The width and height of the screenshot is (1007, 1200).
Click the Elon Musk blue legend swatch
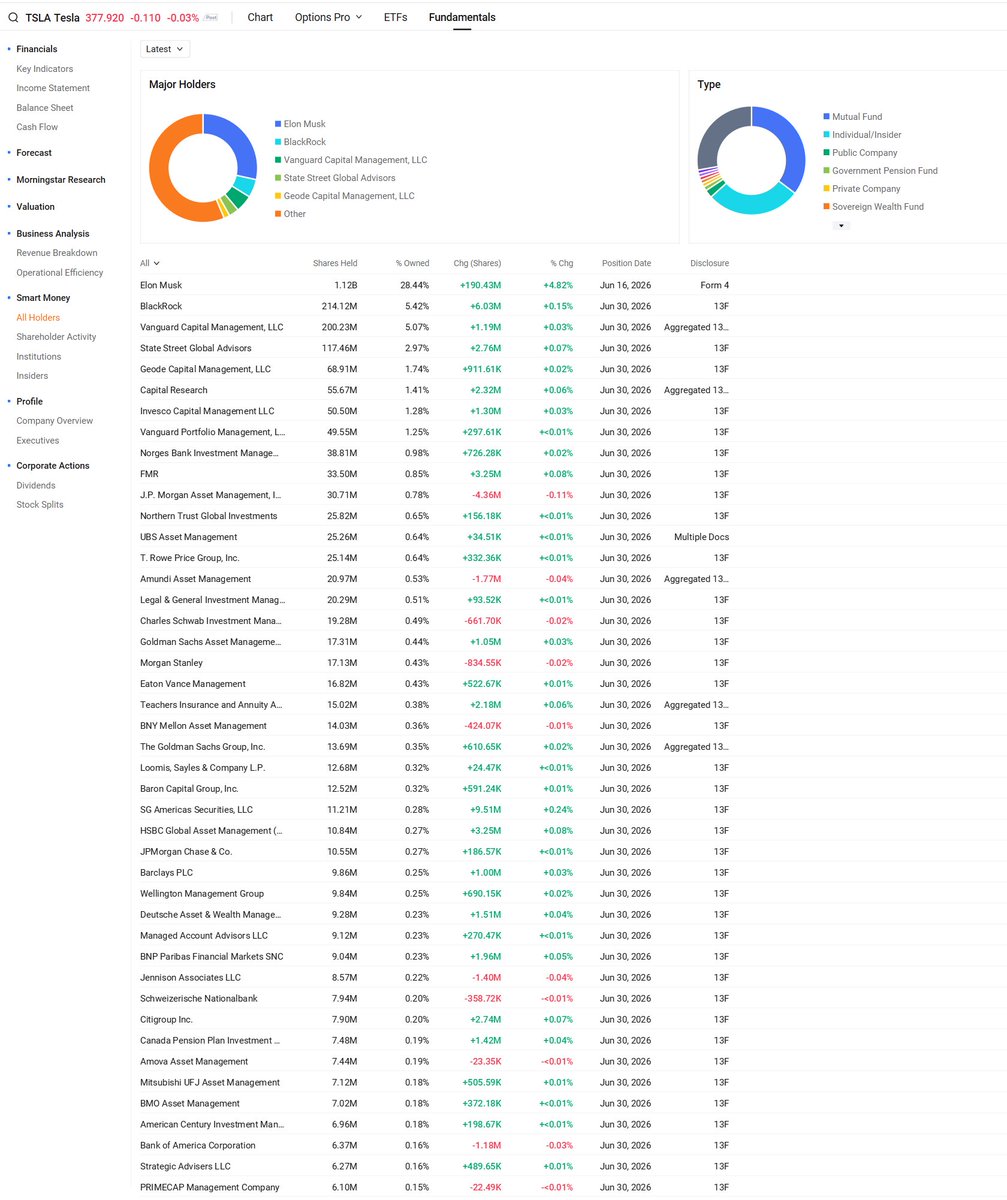click(x=278, y=124)
